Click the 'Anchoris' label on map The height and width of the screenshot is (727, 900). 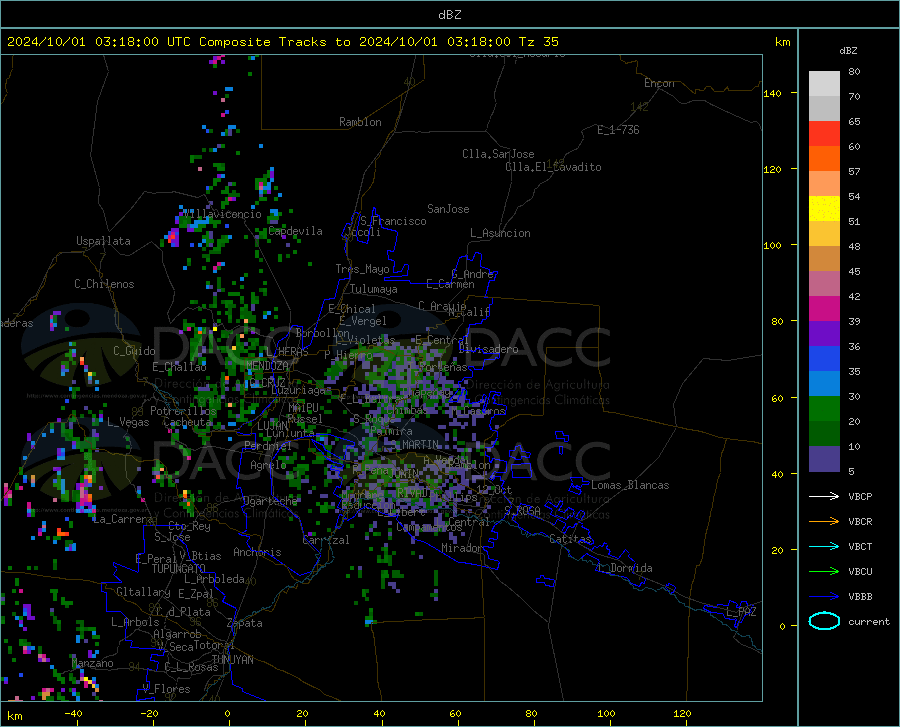click(257, 552)
